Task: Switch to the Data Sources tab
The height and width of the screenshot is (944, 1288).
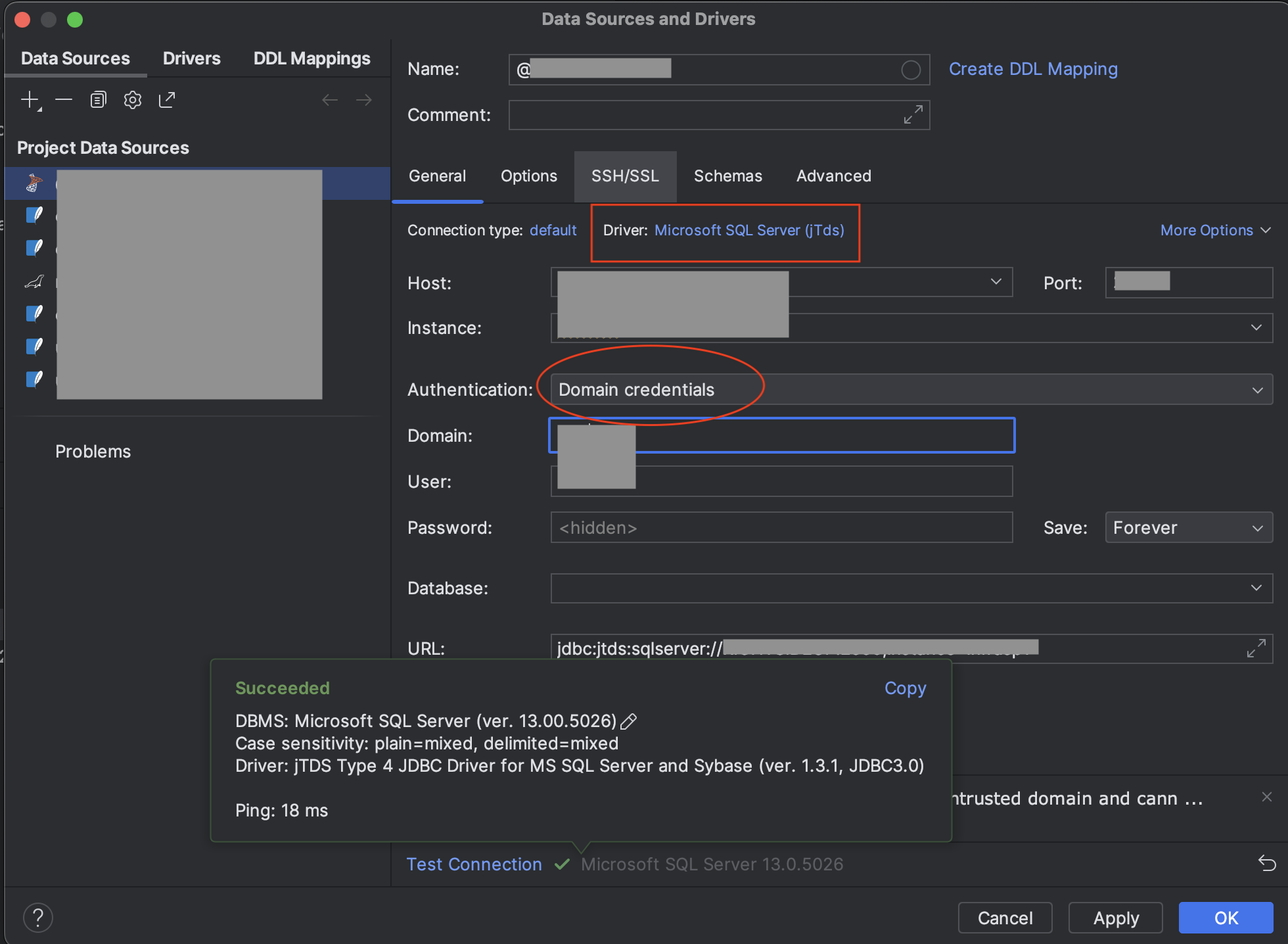Action: coord(76,59)
